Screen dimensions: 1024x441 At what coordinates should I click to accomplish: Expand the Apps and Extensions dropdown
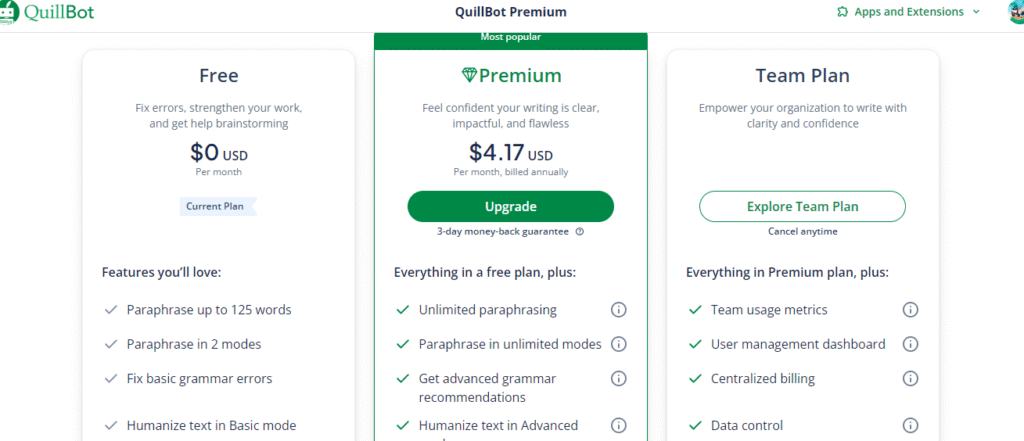pyautogui.click(x=976, y=12)
